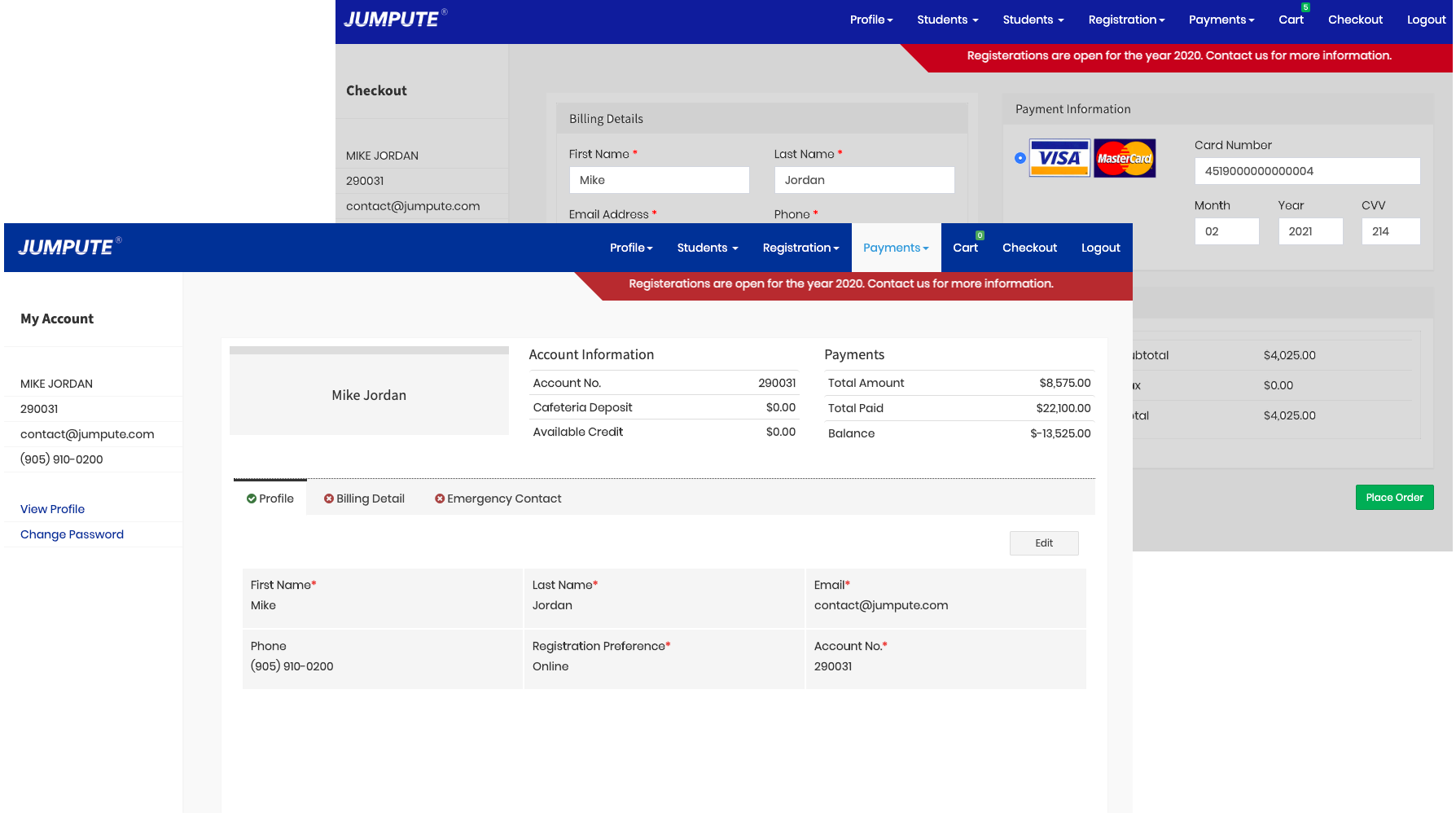1456x817 pixels.
Task: Click the cart count badge in the Checkout window
Action: 1305,7
